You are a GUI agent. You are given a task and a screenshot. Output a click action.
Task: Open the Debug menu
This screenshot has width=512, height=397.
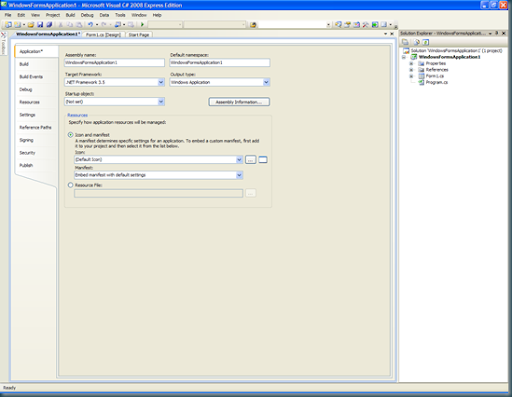[87, 15]
